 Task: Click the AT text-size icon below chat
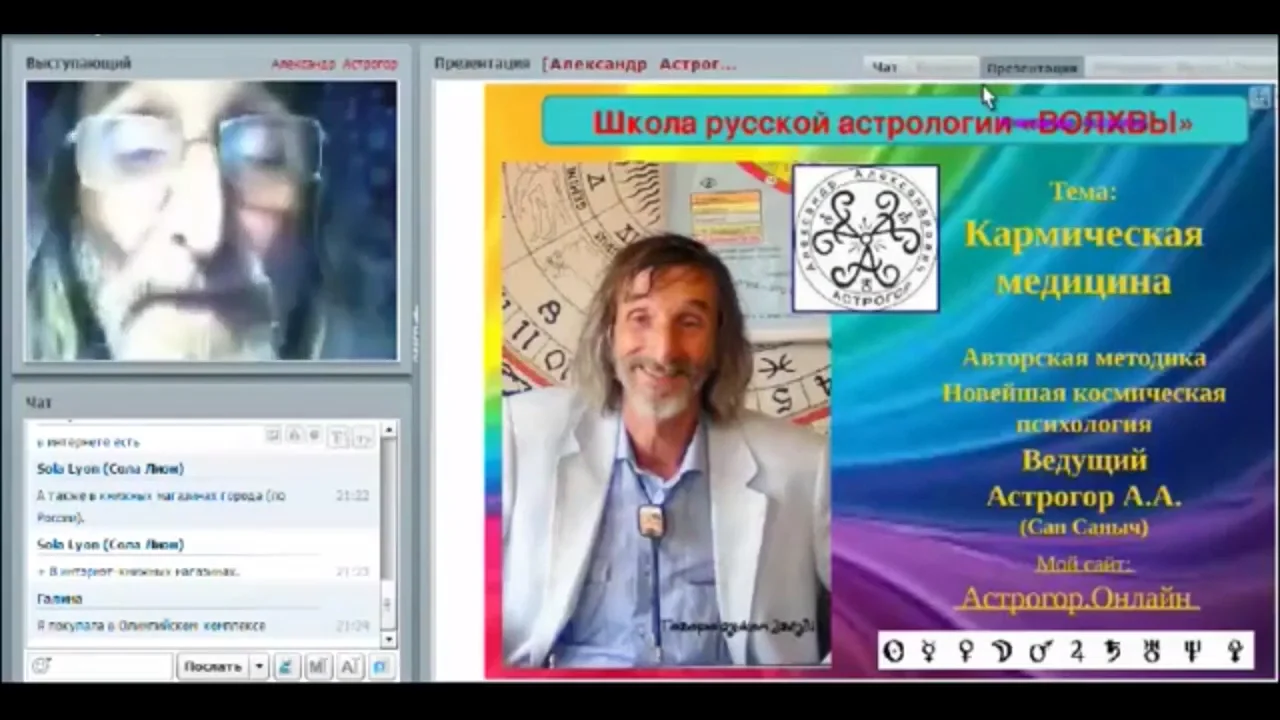pos(350,666)
